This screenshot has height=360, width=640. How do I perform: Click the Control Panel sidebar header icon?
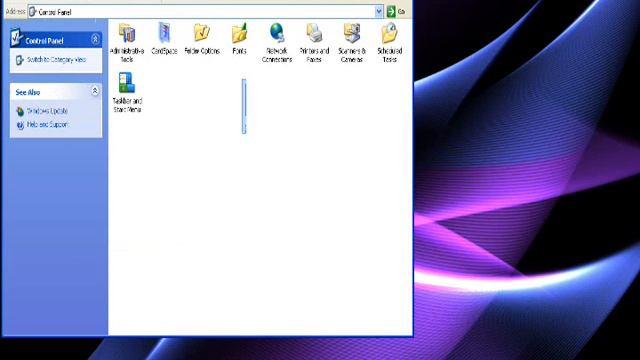[x=17, y=37]
